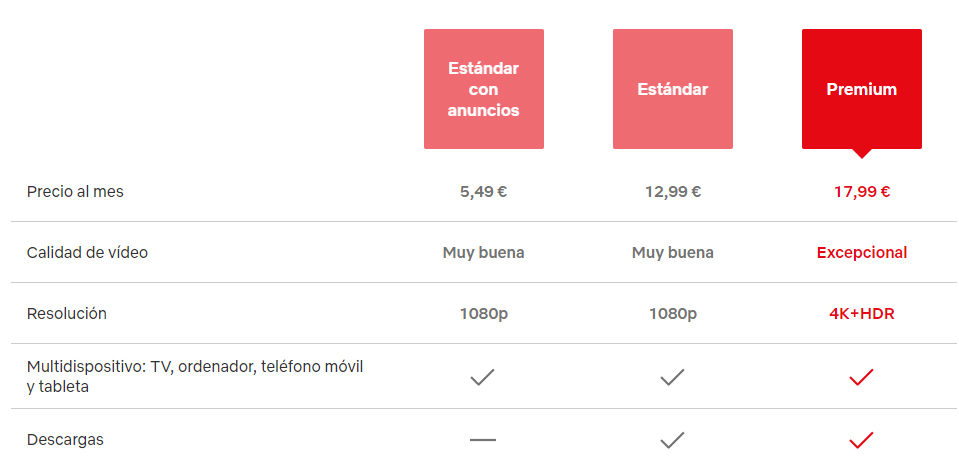Click the red Descargas checkmark under Premium
This screenshot has width=959, height=473.
pos(861,440)
